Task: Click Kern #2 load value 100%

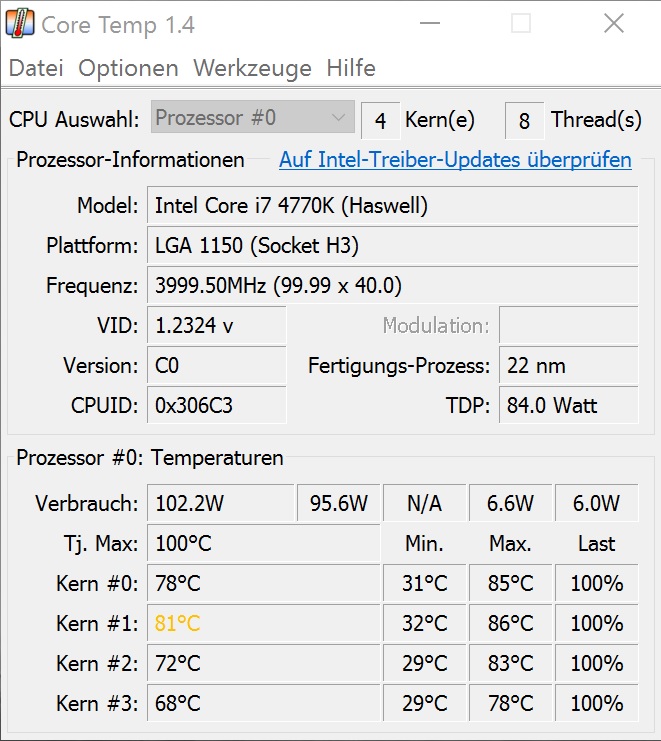Action: 596,663
